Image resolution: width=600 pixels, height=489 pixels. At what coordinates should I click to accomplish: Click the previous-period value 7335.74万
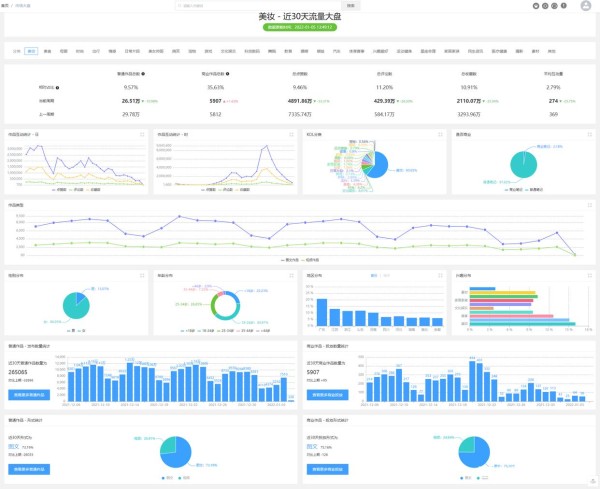click(300, 114)
